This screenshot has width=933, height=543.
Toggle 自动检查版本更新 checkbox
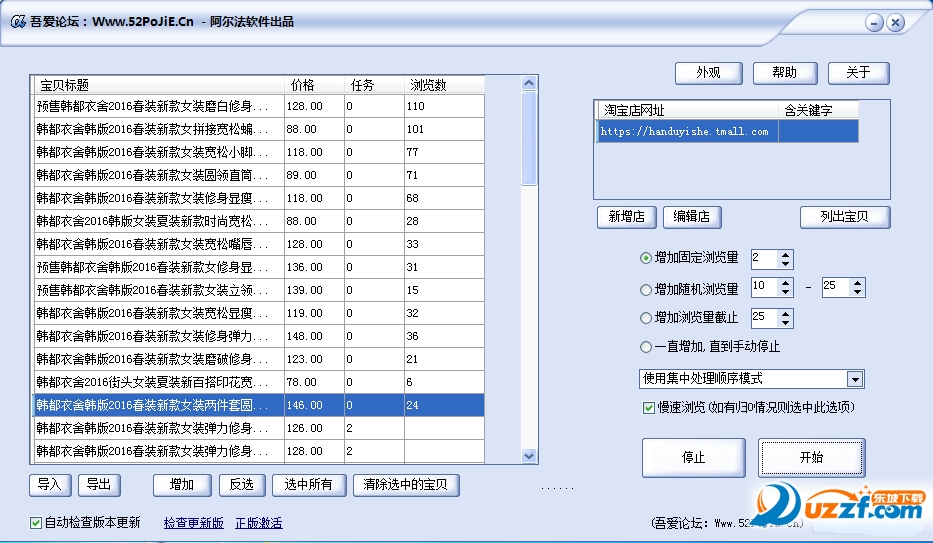36,523
